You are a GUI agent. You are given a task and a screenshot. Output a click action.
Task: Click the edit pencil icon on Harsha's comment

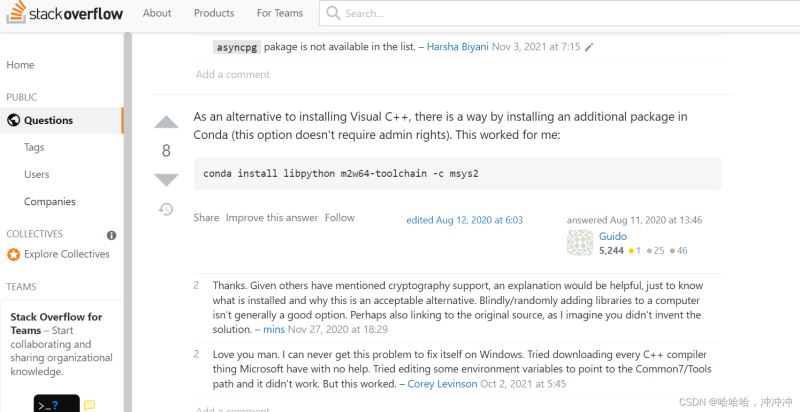[x=589, y=47]
